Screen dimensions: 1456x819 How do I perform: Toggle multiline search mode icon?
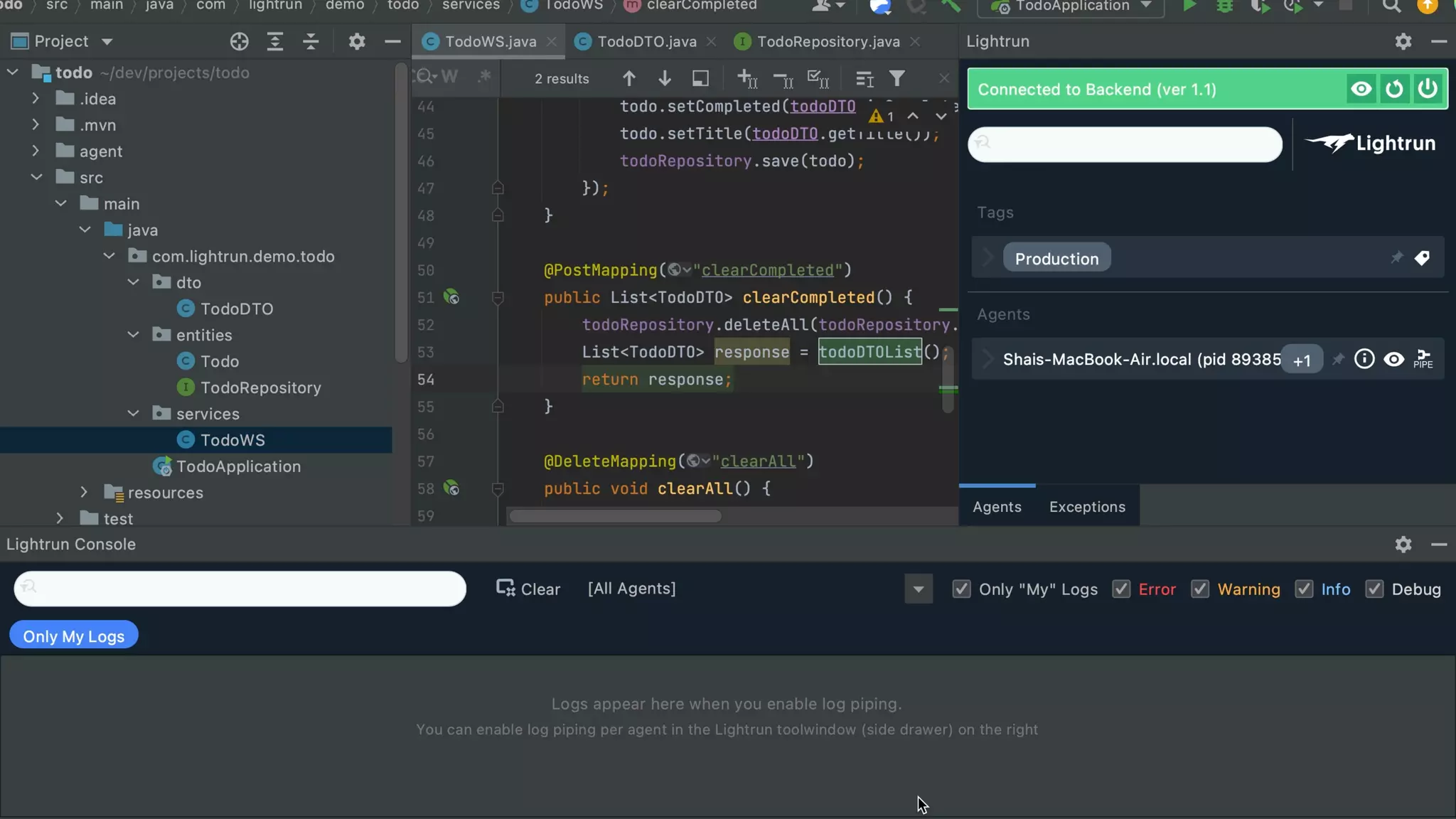pos(864,79)
